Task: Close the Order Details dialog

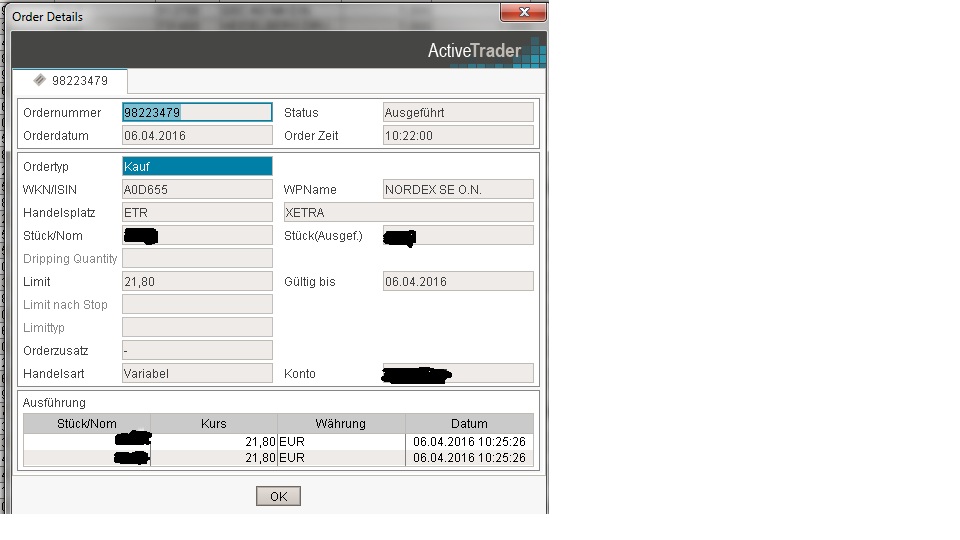Action: pos(523,13)
